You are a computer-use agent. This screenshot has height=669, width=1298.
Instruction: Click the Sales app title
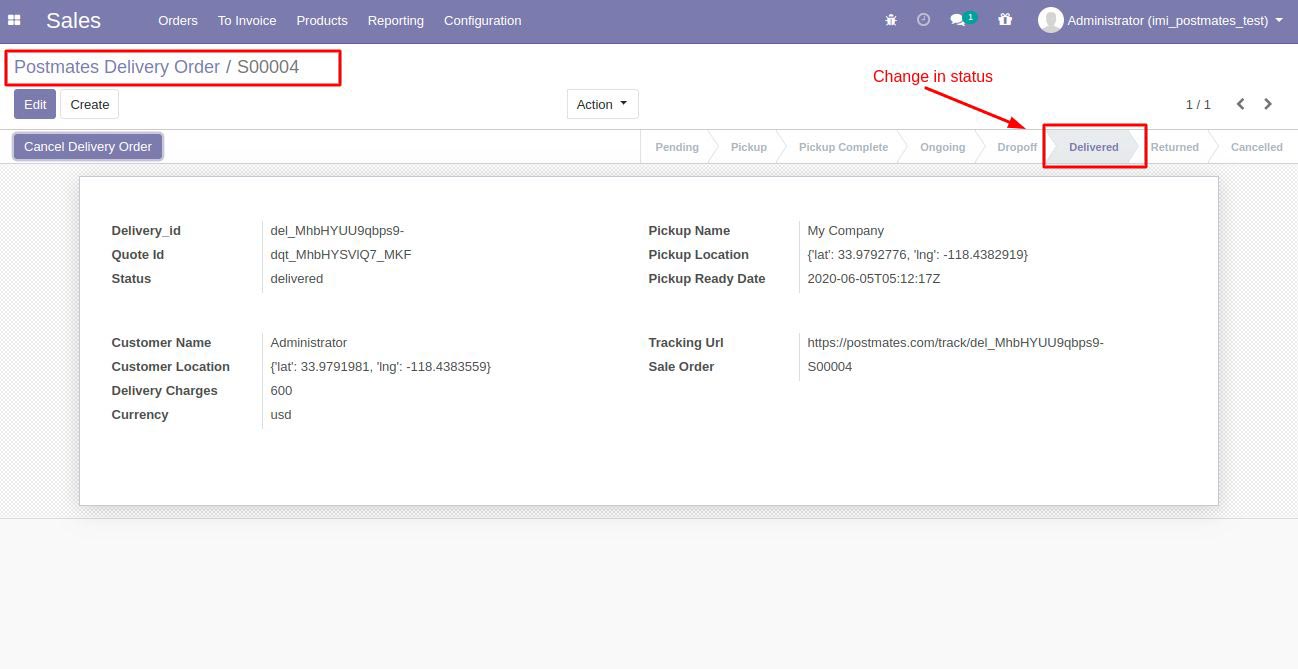pyautogui.click(x=73, y=20)
